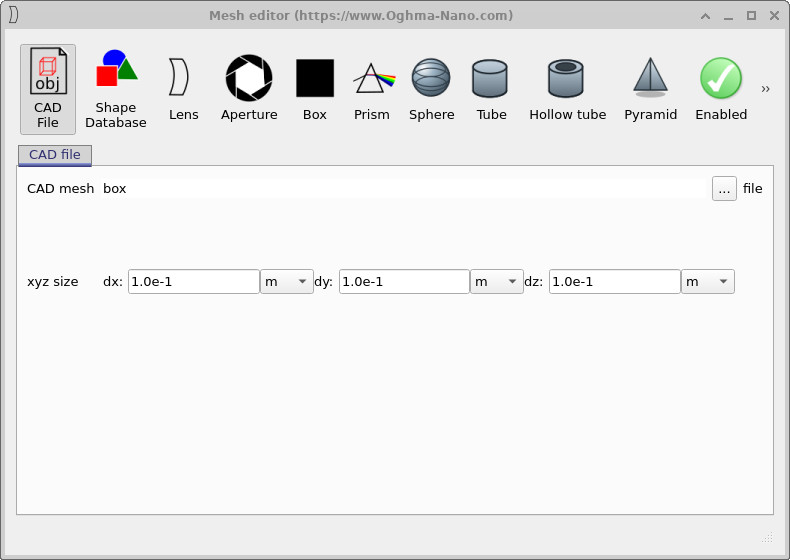Expand the toolbar overflow chevron
Viewport: 790px width, 560px height.
pyautogui.click(x=765, y=89)
